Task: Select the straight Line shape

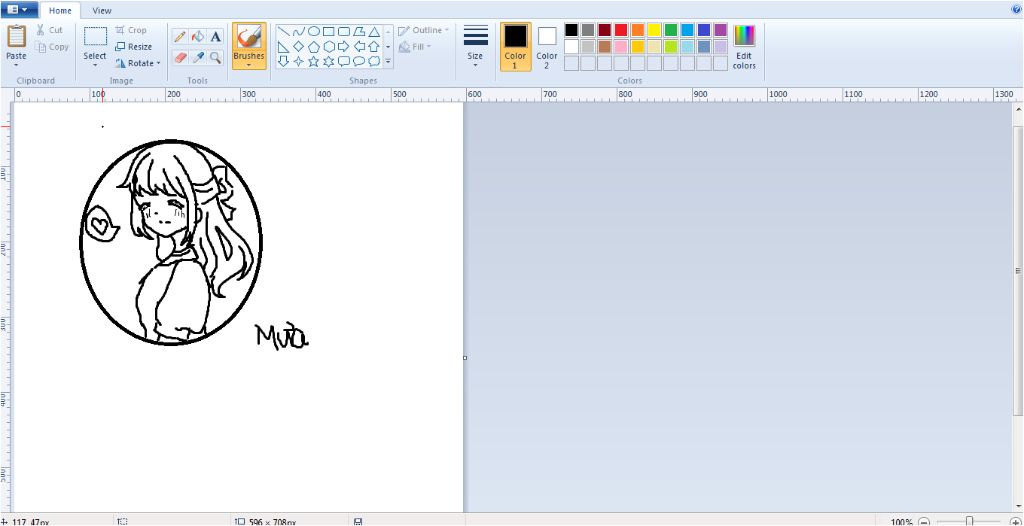Action: [x=283, y=31]
